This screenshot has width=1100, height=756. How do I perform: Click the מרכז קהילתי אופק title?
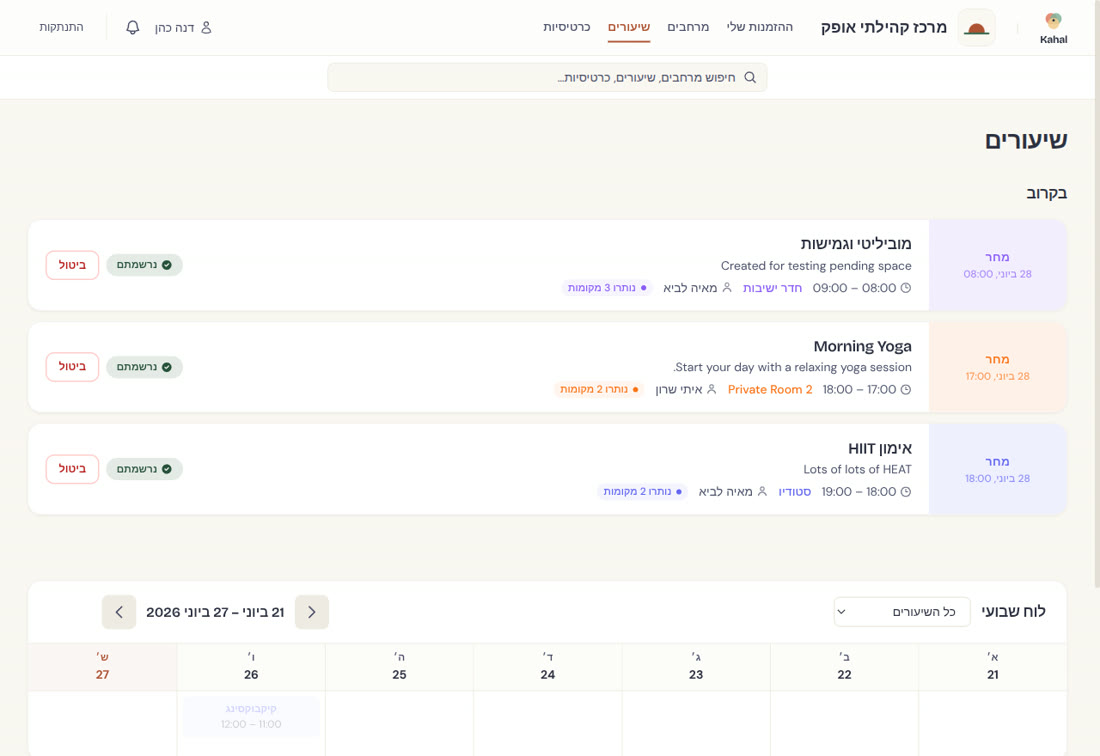click(x=883, y=27)
